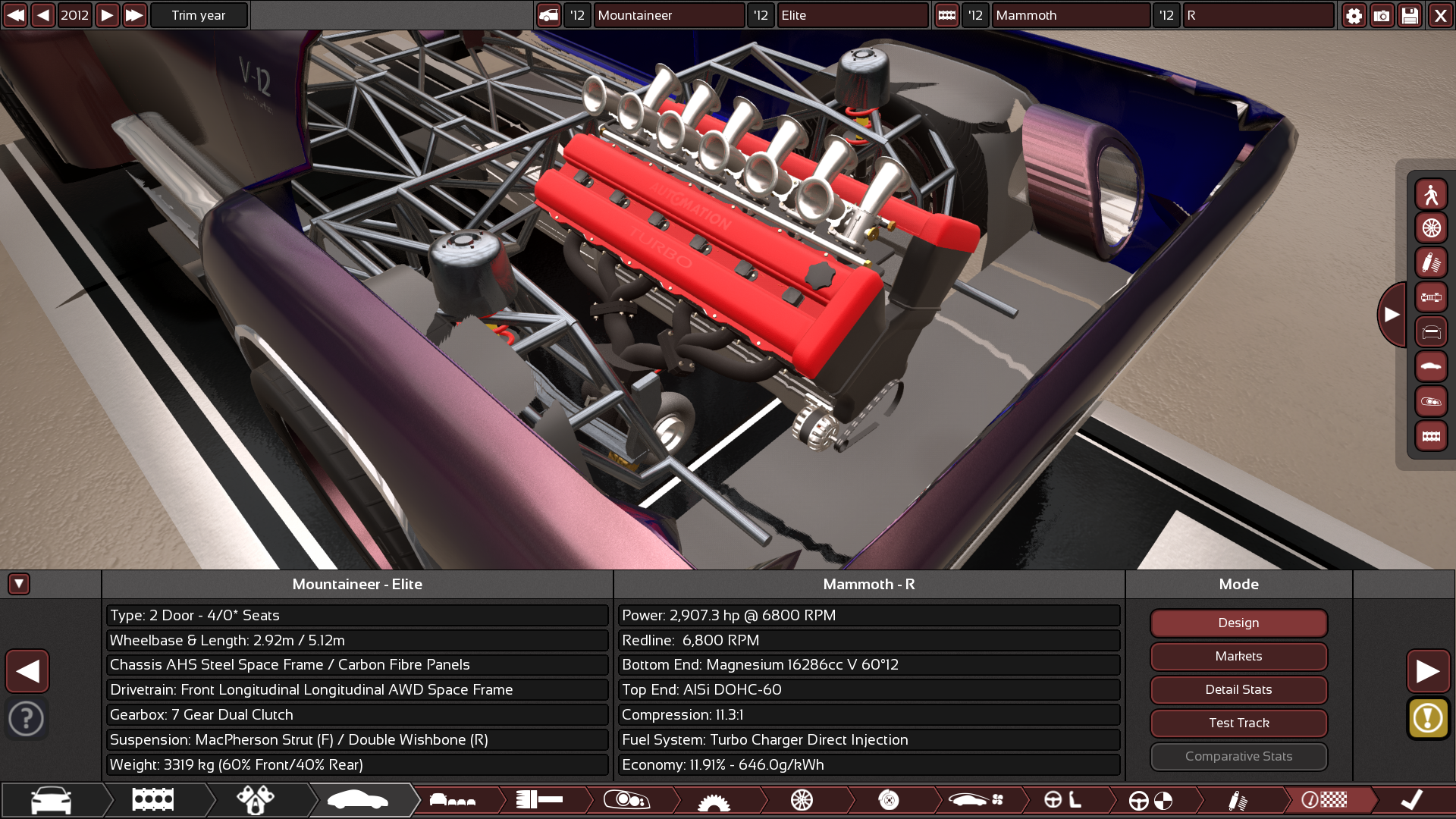Open the suspension tab in bottom bar
Viewport: 1456px width, 819px height.
(x=1237, y=800)
